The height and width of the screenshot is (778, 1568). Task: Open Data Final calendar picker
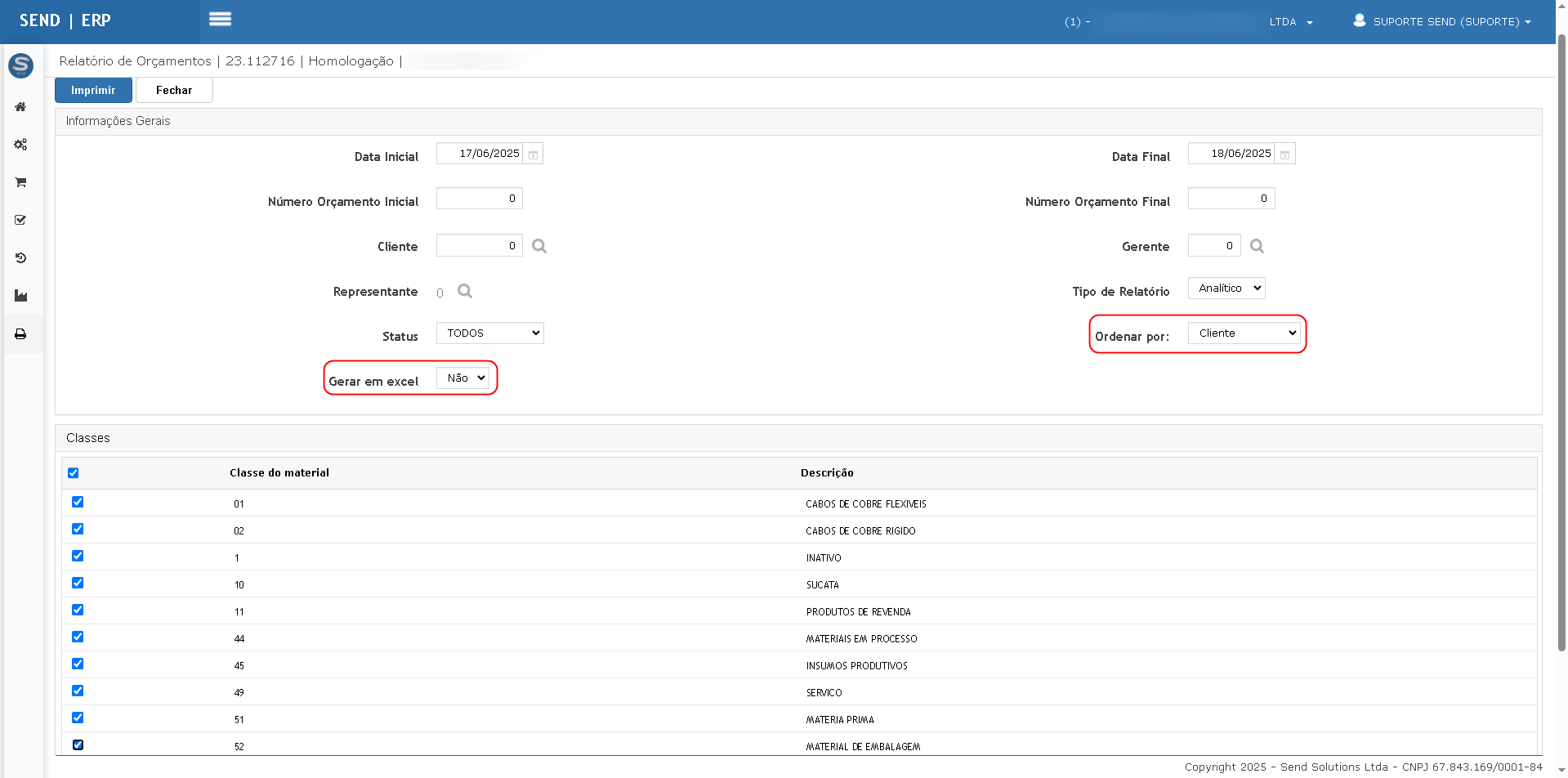coord(1284,154)
